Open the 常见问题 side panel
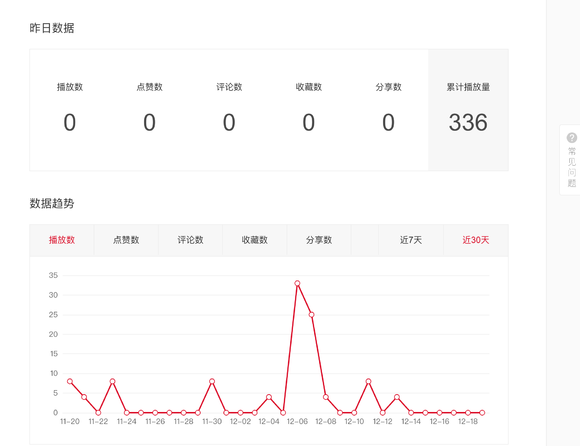The width and height of the screenshot is (580, 446). tap(571, 160)
